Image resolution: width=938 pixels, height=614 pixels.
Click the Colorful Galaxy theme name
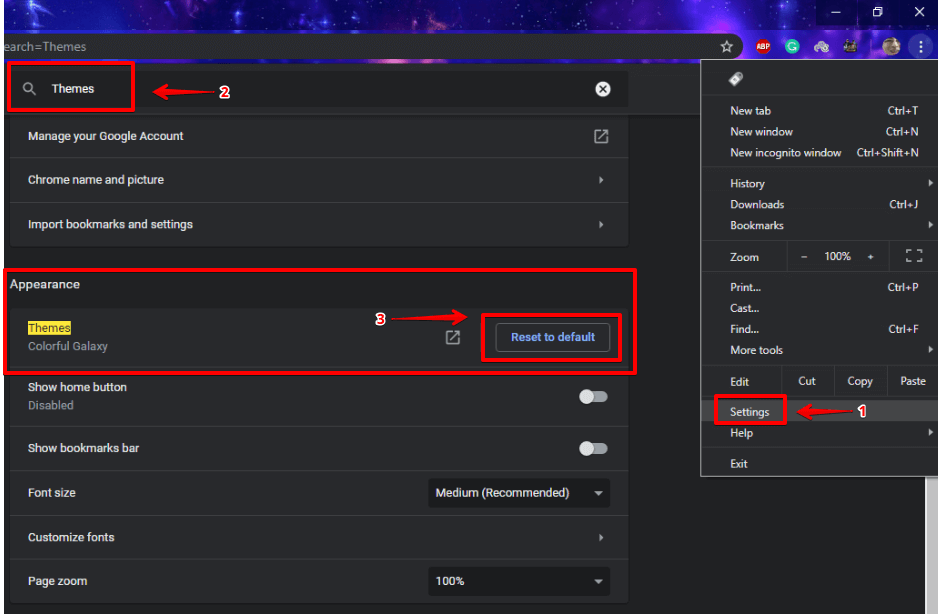point(68,346)
